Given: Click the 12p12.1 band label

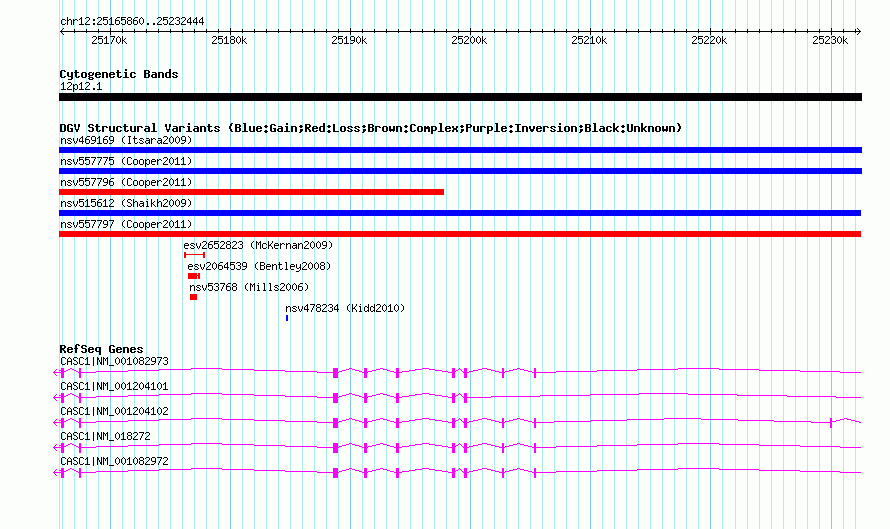Looking at the screenshot, I should (81, 86).
